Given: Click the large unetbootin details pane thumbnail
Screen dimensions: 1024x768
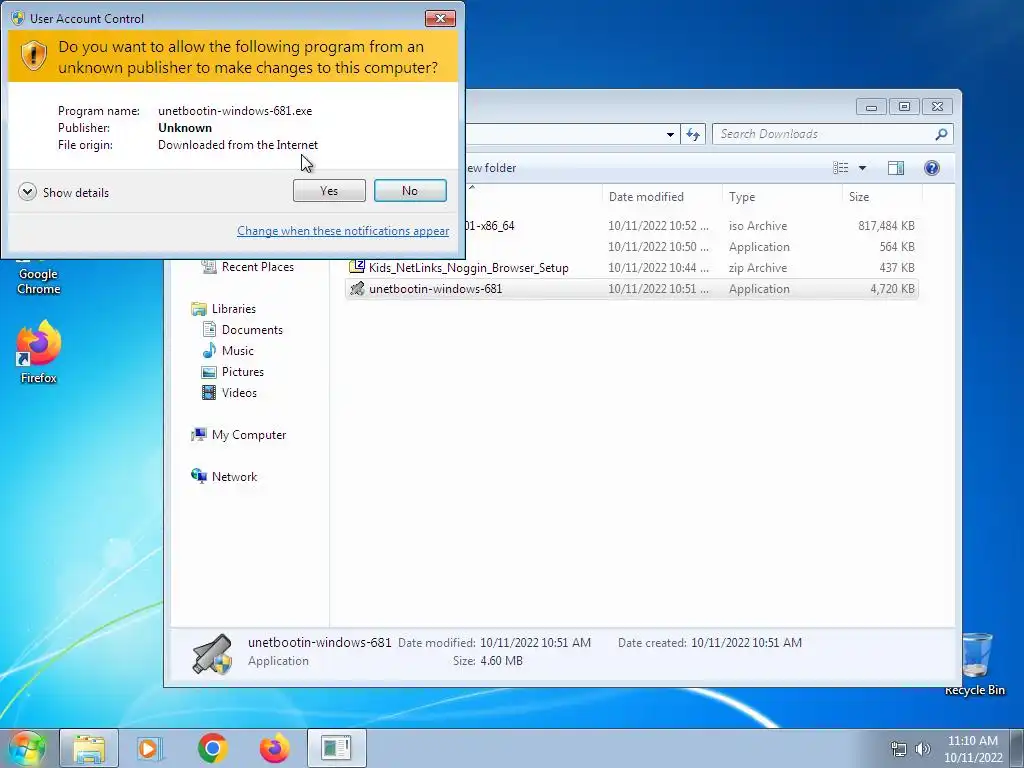Looking at the screenshot, I should (212, 653).
